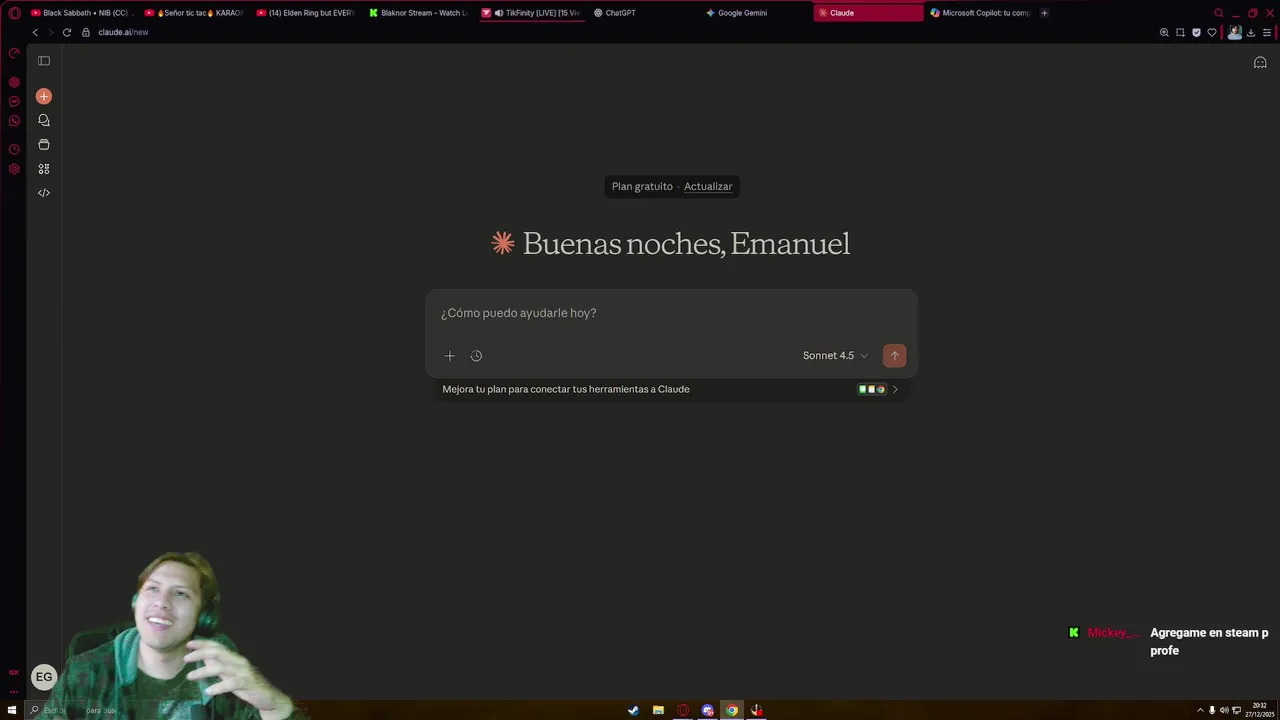The image size is (1280, 720).
Task: Click the attachment plus icon in prompt box
Action: (450, 356)
